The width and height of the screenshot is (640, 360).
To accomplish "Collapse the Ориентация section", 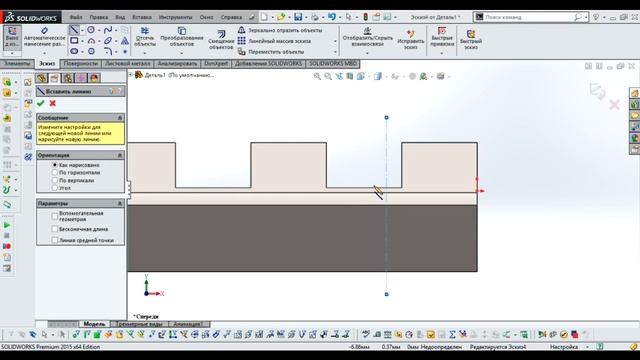I will [x=120, y=156].
